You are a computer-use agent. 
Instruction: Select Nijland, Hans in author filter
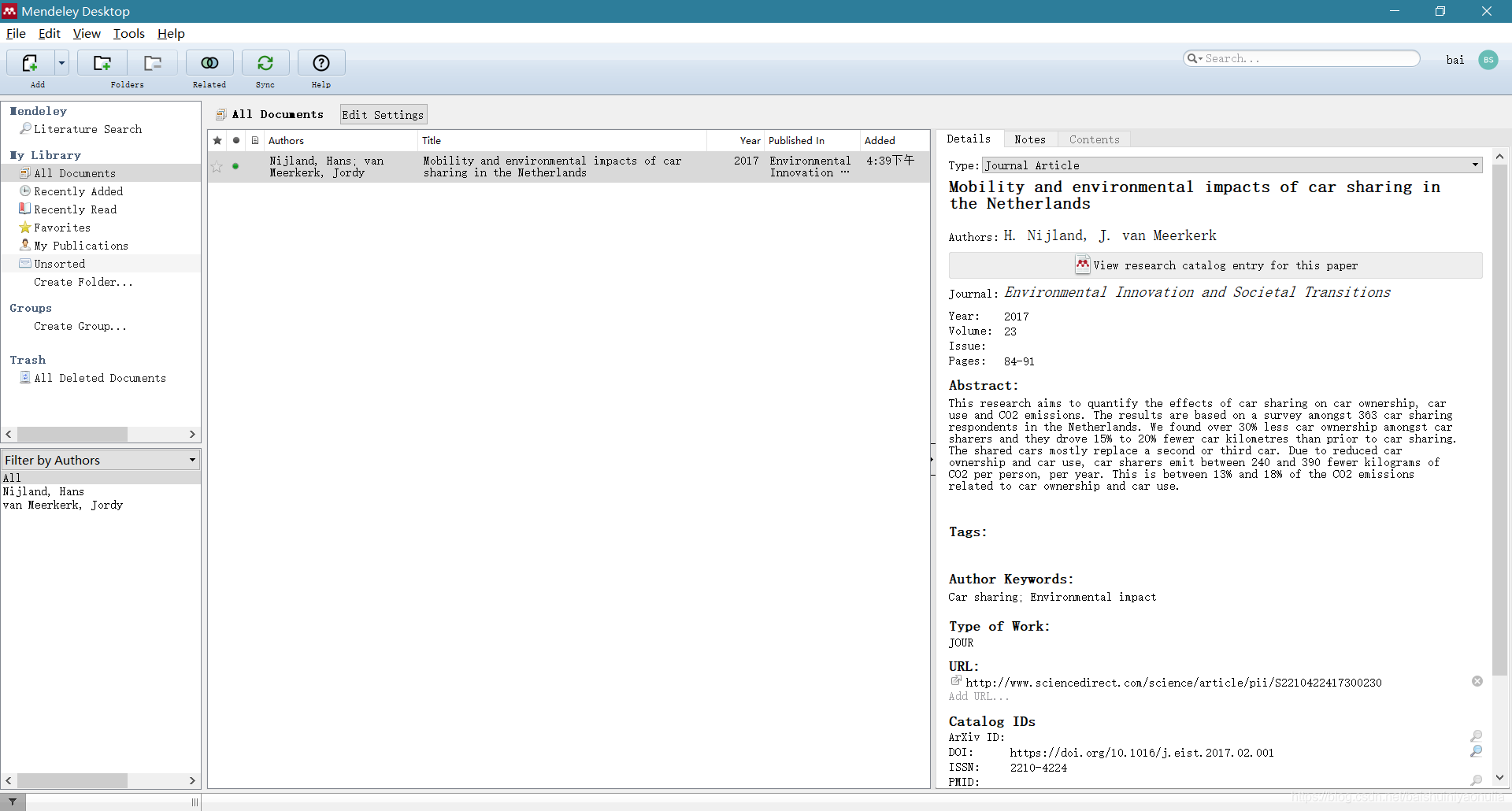point(43,491)
